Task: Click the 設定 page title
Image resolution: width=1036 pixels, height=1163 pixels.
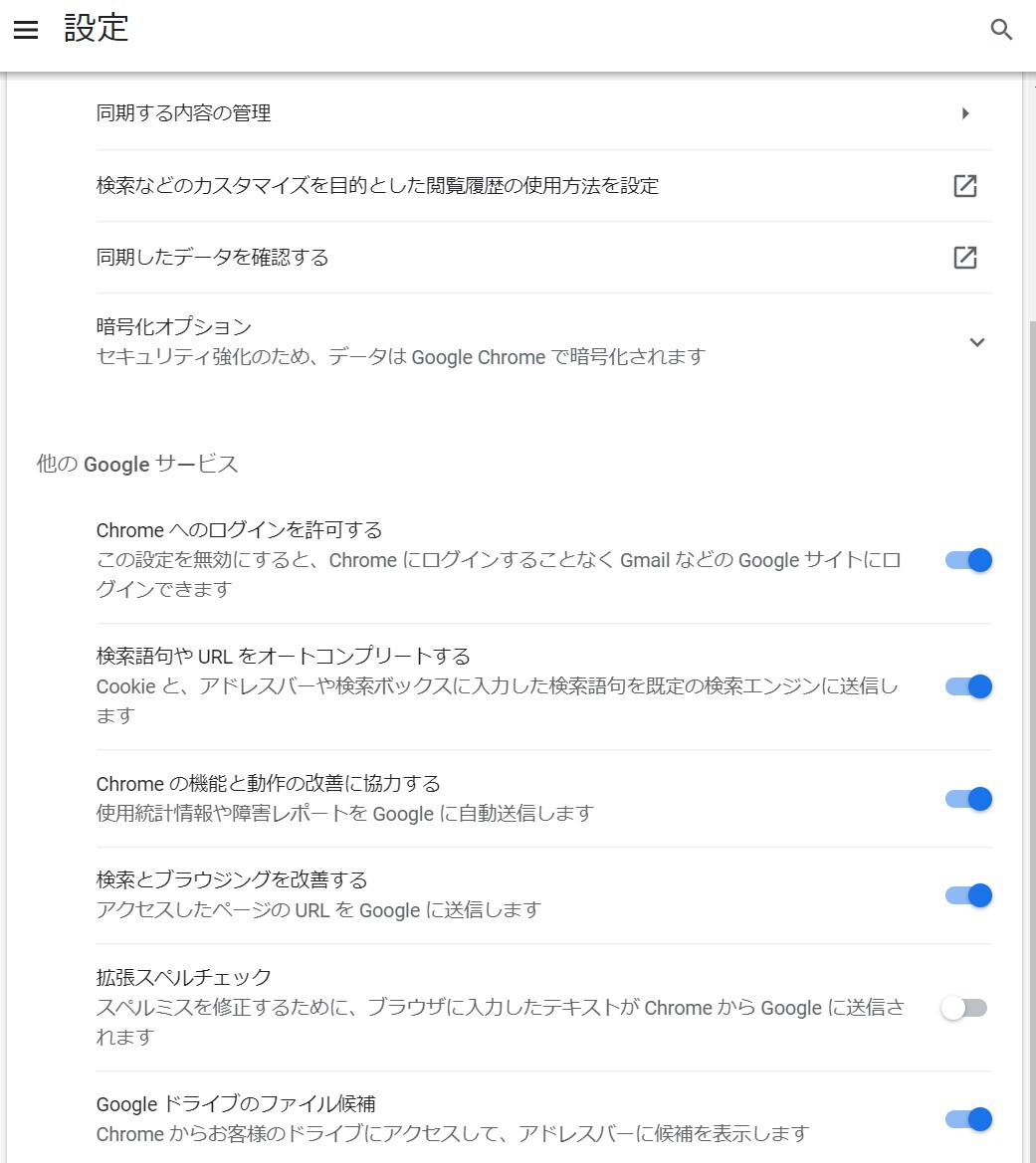Action: tap(96, 29)
